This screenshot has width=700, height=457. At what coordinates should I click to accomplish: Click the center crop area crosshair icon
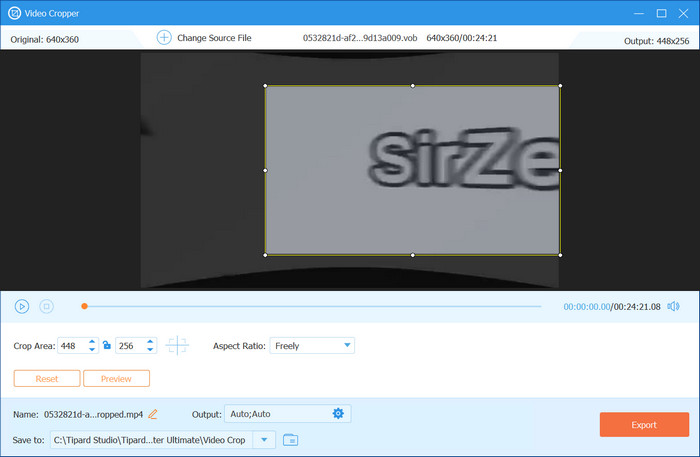[x=177, y=346]
